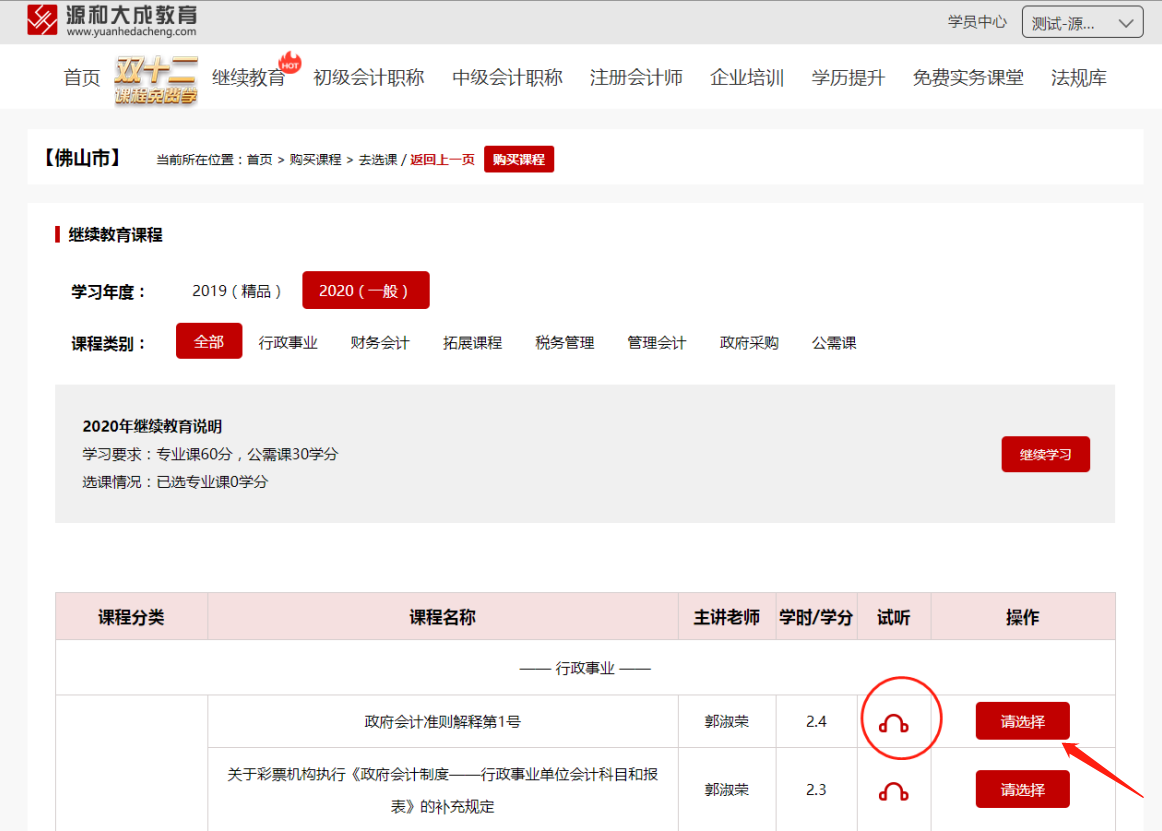Expand the 测试-源... account dropdown
This screenshot has width=1162, height=831.
(x=1082, y=23)
